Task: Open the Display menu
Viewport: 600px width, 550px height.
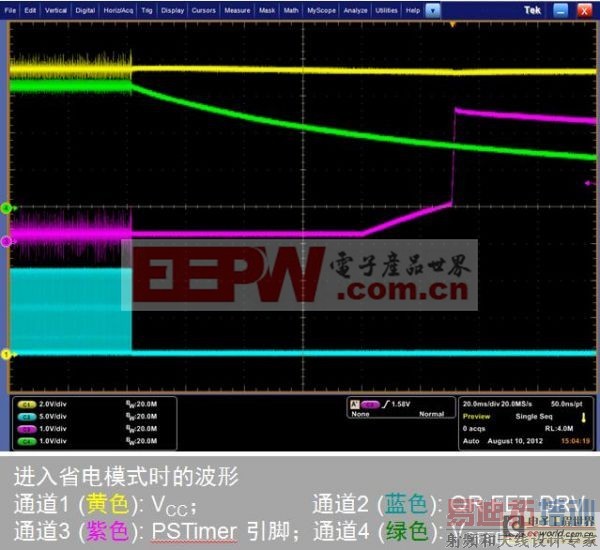Action: [172, 10]
